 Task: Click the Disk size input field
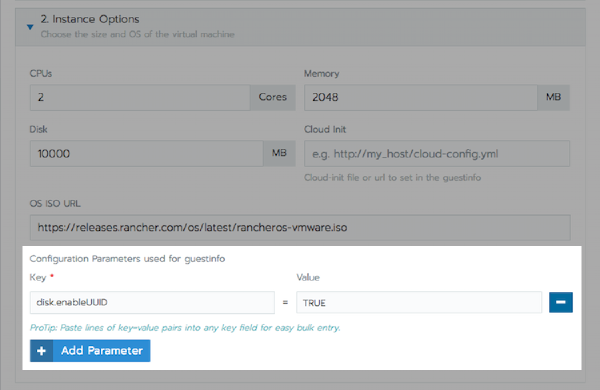click(x=147, y=153)
